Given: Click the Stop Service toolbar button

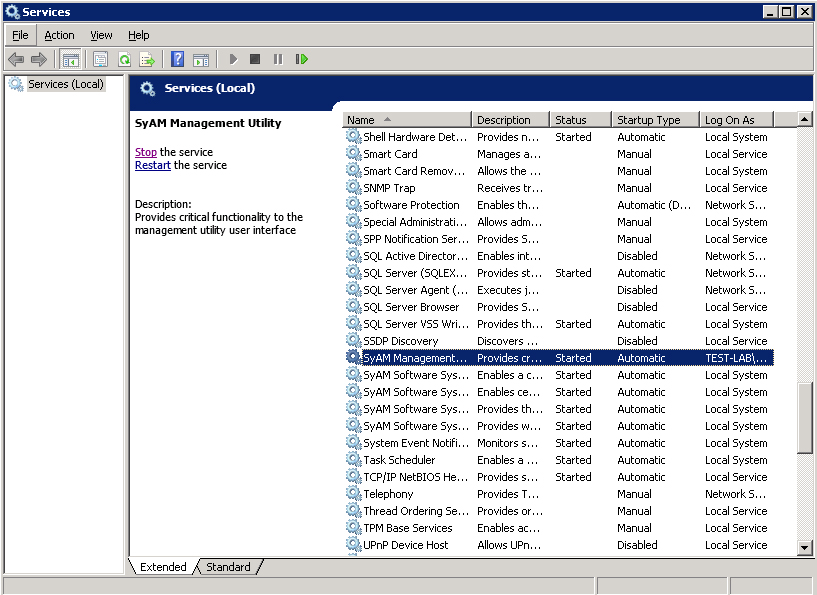Looking at the screenshot, I should [x=255, y=60].
